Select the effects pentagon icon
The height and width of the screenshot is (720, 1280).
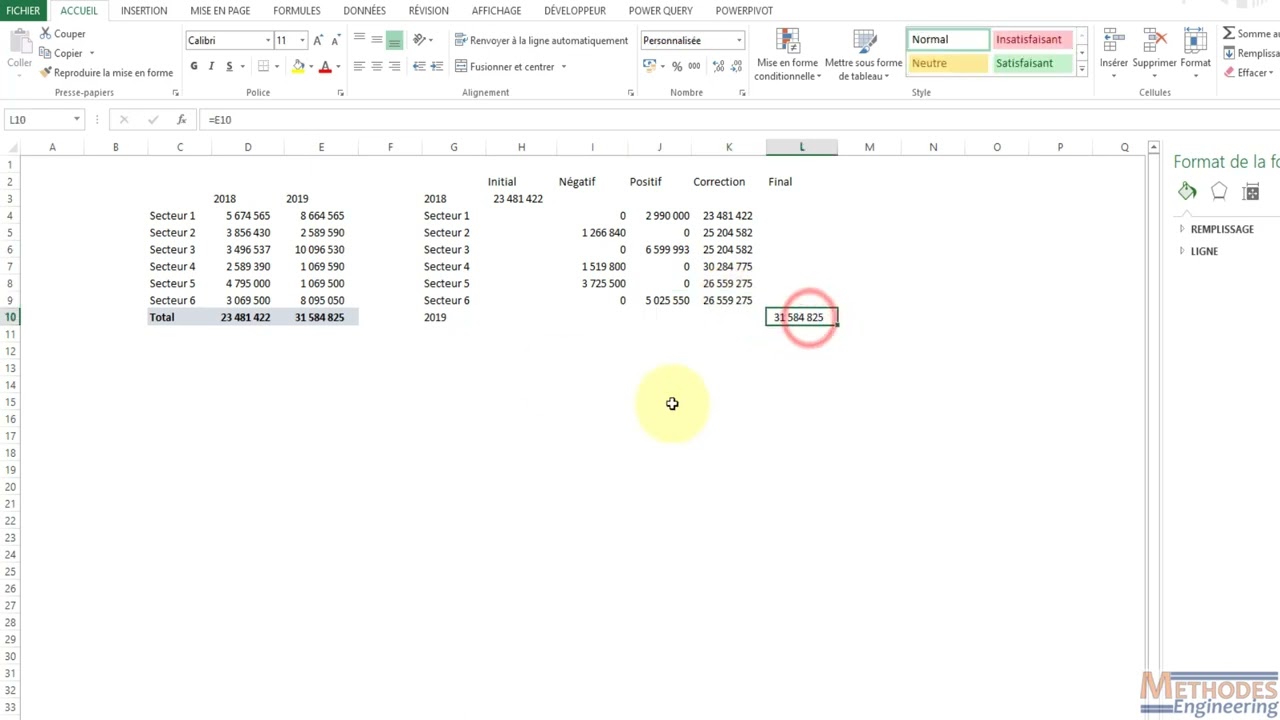tap(1219, 191)
